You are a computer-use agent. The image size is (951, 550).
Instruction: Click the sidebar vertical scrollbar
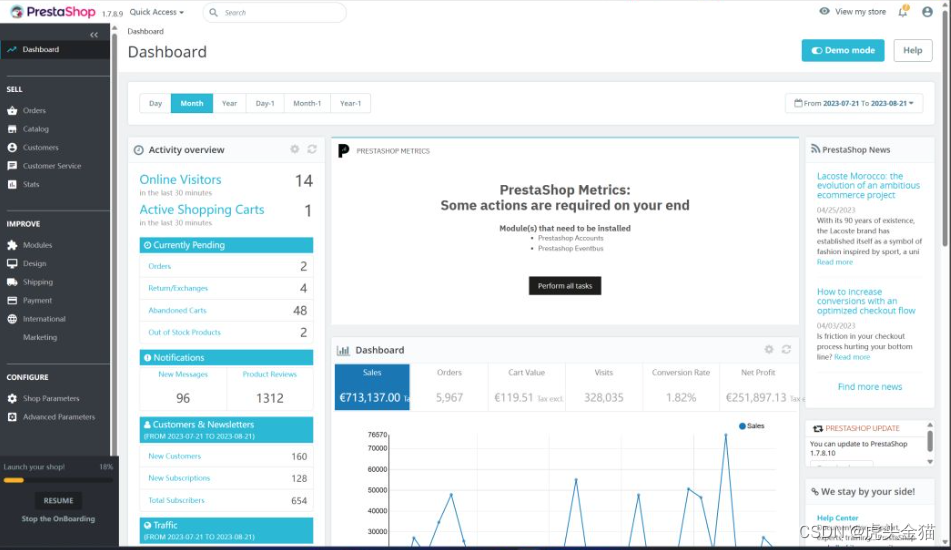point(114,243)
